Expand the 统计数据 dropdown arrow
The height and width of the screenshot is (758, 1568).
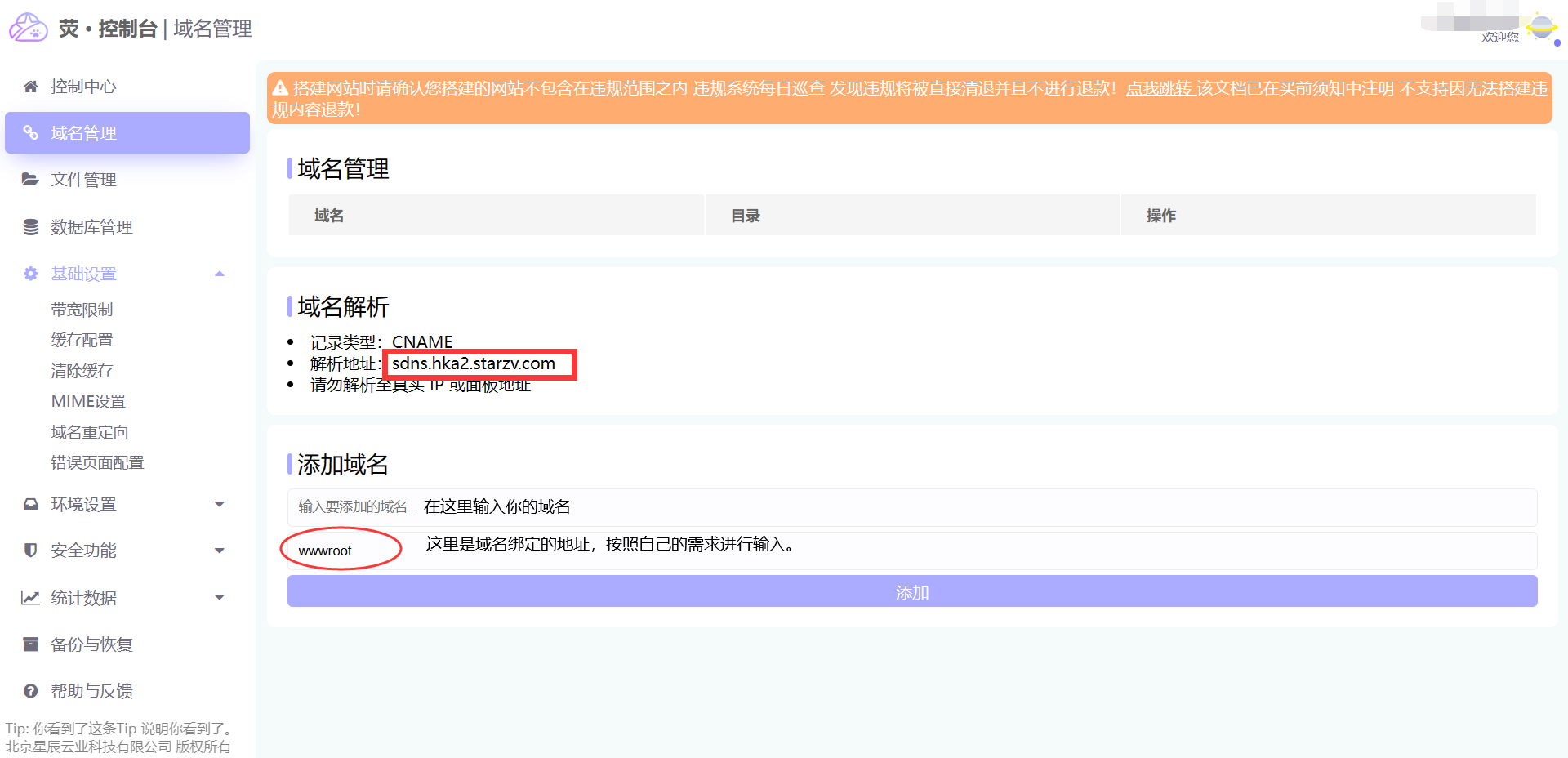pos(219,598)
